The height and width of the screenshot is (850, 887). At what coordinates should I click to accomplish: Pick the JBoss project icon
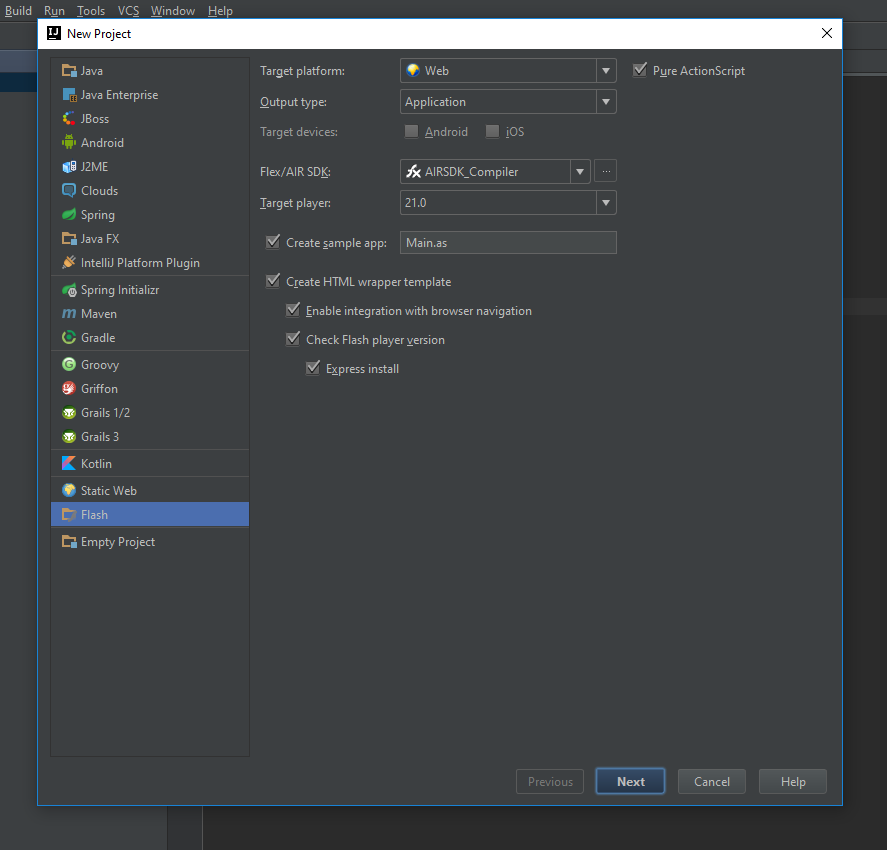point(69,119)
